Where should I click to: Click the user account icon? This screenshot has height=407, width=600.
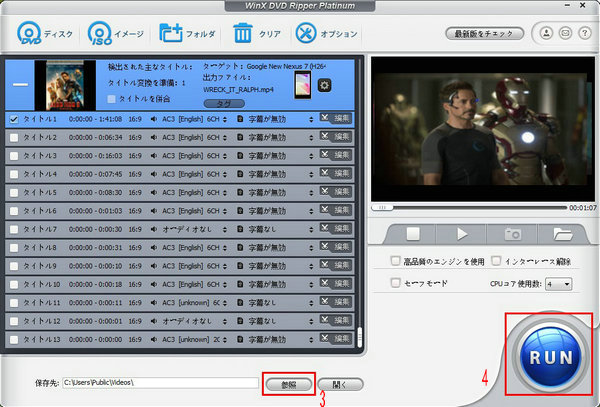tap(546, 33)
